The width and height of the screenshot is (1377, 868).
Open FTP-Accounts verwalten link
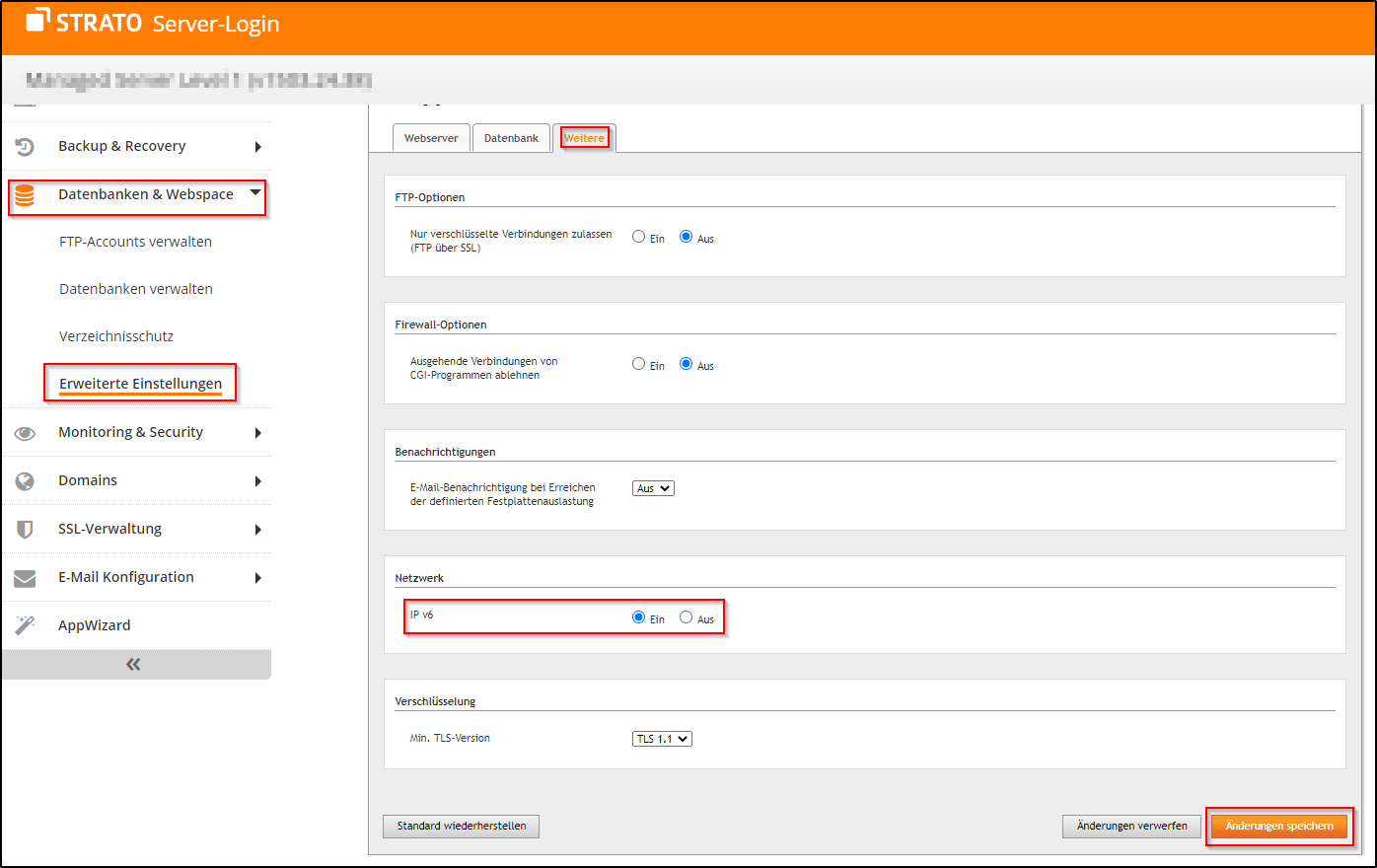pyautogui.click(x=135, y=242)
